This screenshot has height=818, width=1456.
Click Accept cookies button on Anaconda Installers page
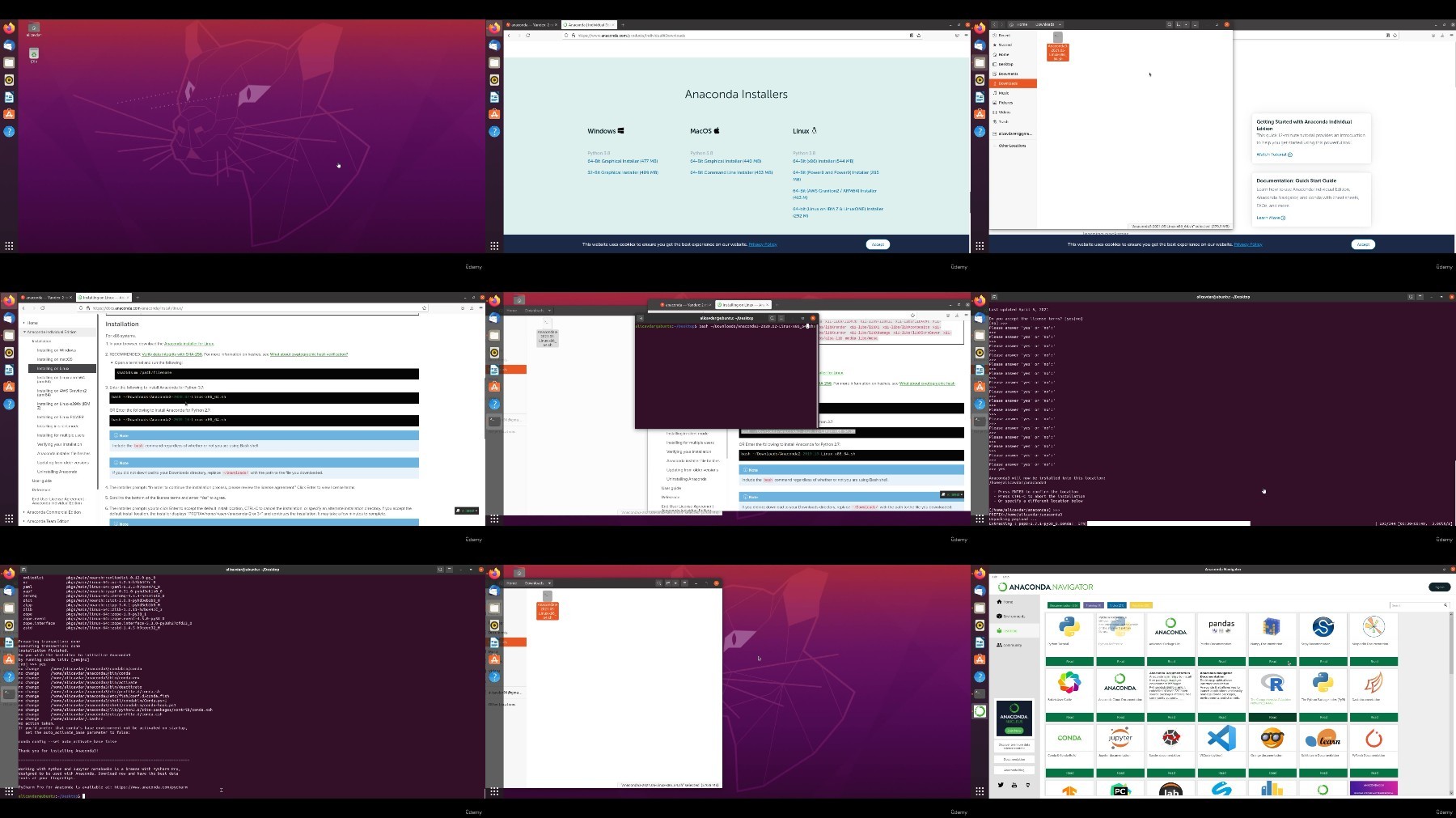[878, 244]
